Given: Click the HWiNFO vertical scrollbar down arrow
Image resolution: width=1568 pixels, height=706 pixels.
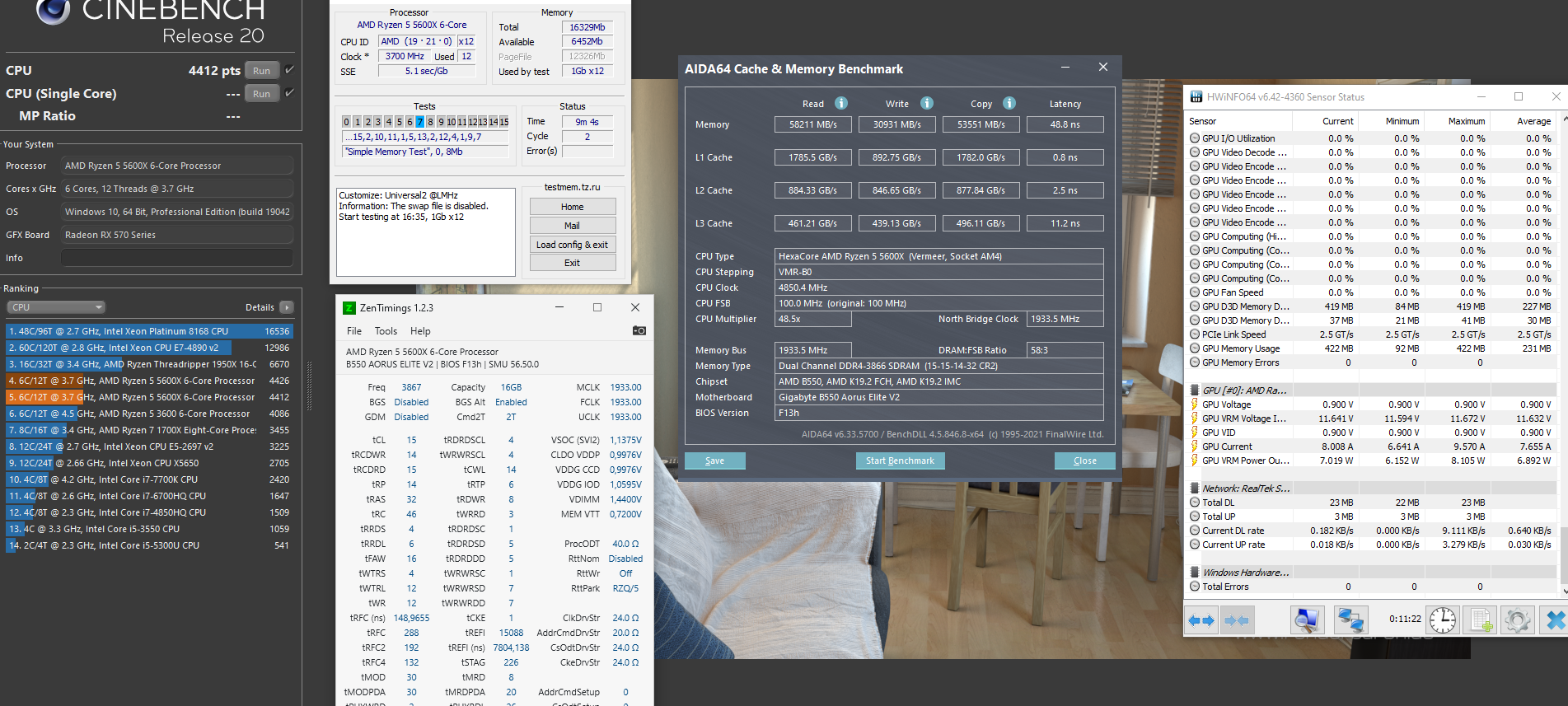Looking at the screenshot, I should (1563, 591).
